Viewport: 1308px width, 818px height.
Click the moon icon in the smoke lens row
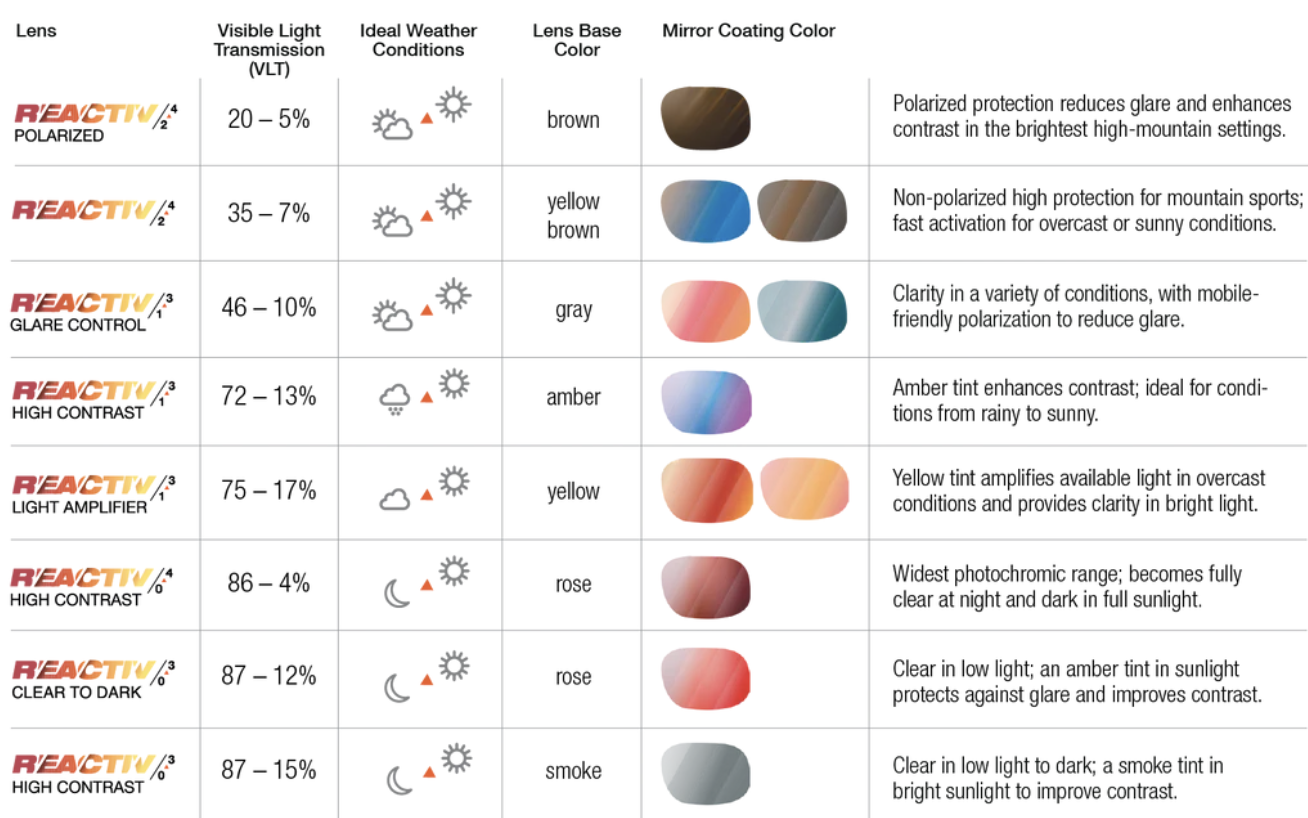pyautogui.click(x=397, y=779)
